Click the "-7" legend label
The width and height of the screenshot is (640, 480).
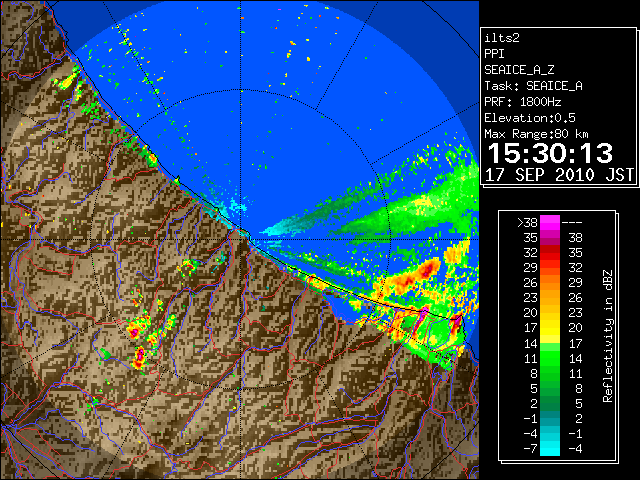point(530,449)
